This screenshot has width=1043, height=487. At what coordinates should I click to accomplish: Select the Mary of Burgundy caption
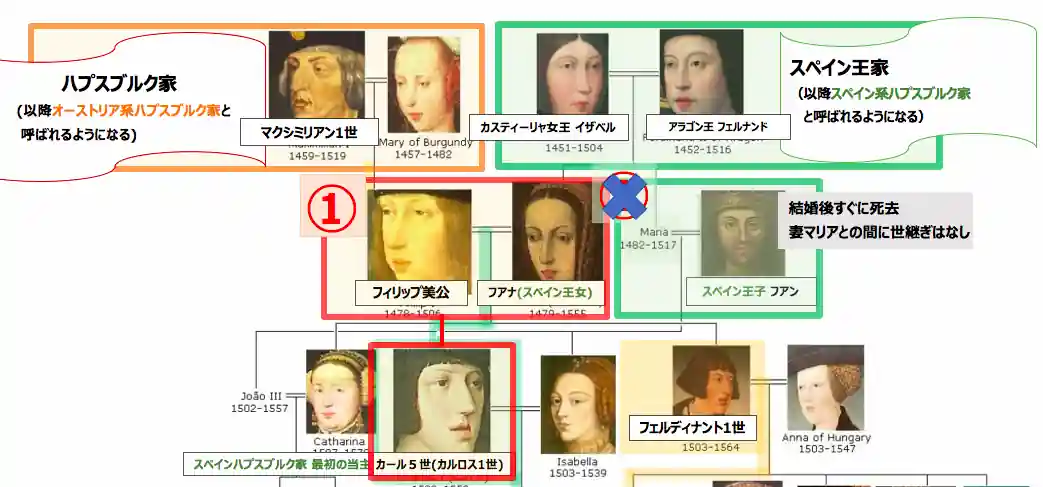(x=426, y=142)
